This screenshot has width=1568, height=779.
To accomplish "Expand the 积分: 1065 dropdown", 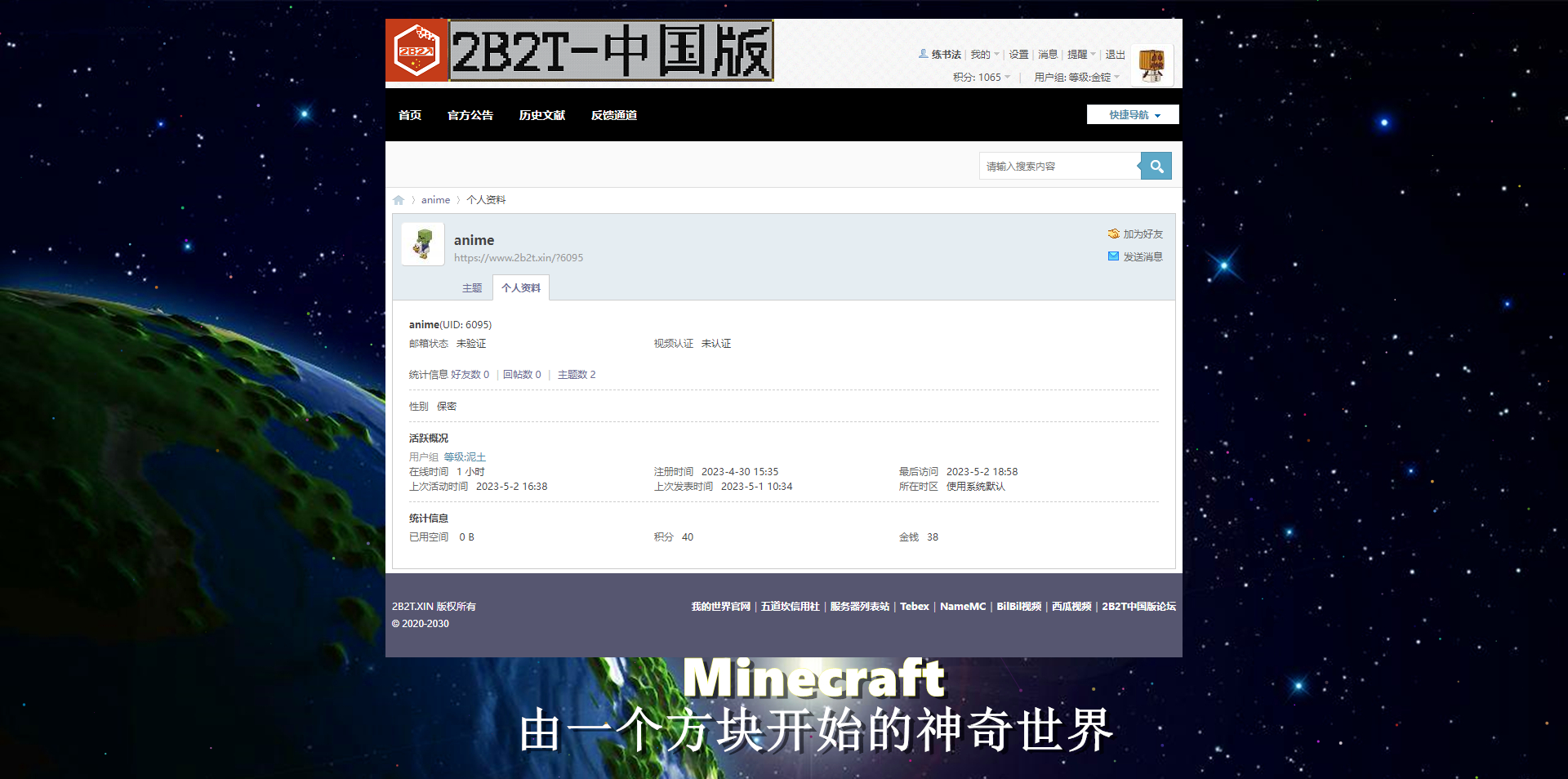I will (x=982, y=78).
